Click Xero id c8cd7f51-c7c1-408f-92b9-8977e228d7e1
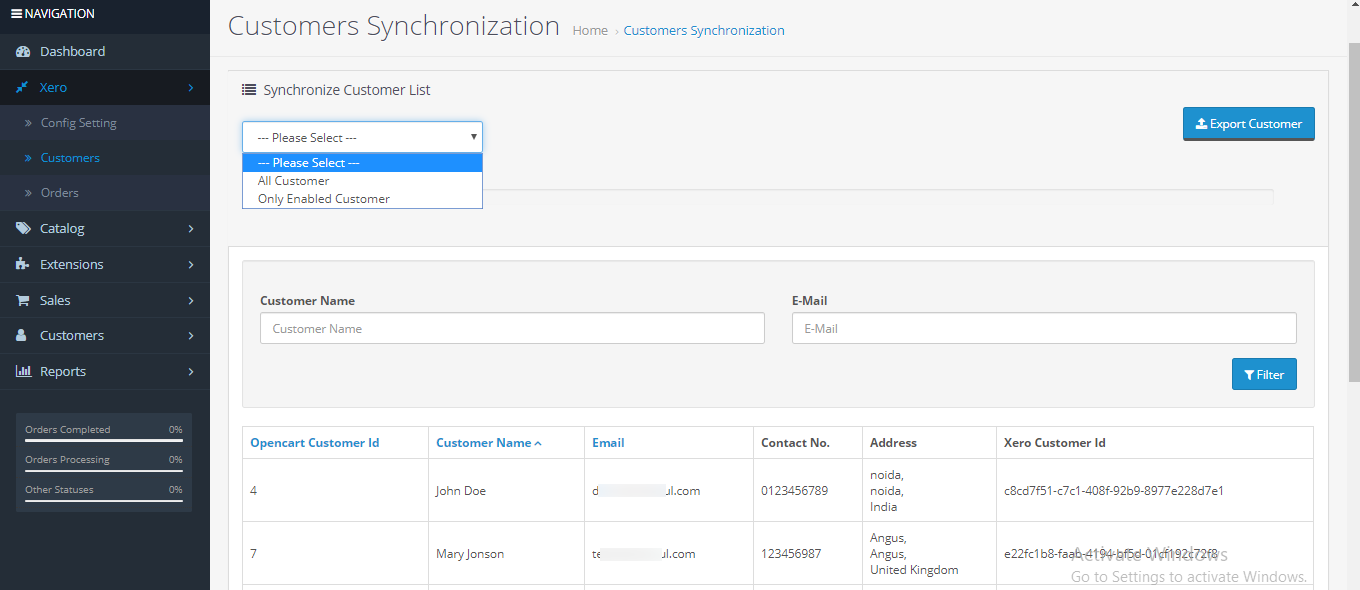This screenshot has width=1360, height=590. (x=1114, y=491)
